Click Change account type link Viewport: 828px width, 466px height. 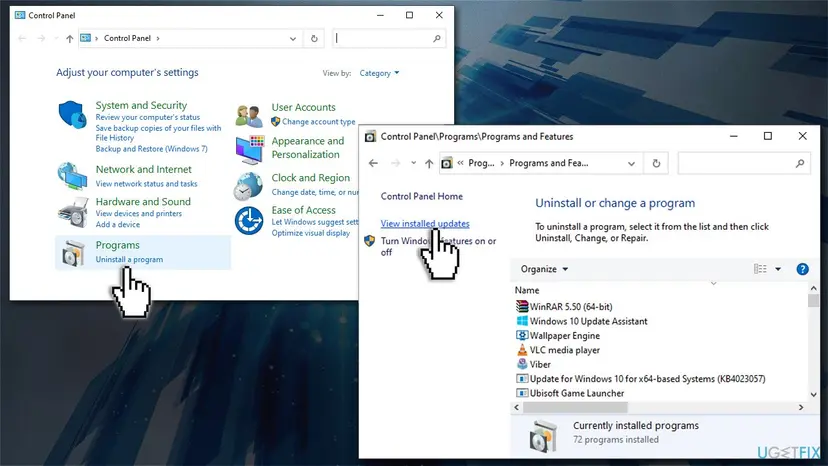318,122
